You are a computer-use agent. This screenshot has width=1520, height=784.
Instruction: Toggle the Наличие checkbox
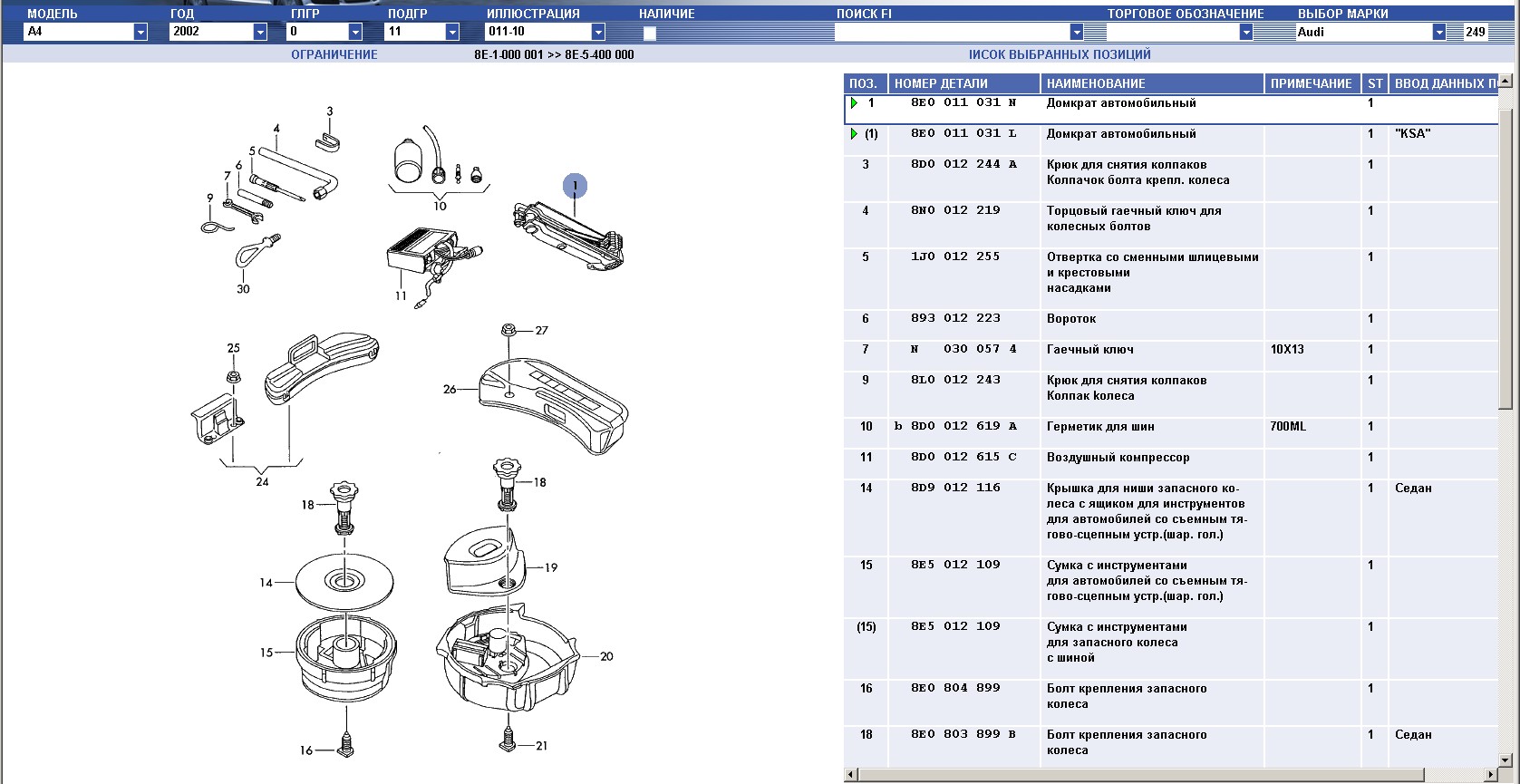(649, 34)
